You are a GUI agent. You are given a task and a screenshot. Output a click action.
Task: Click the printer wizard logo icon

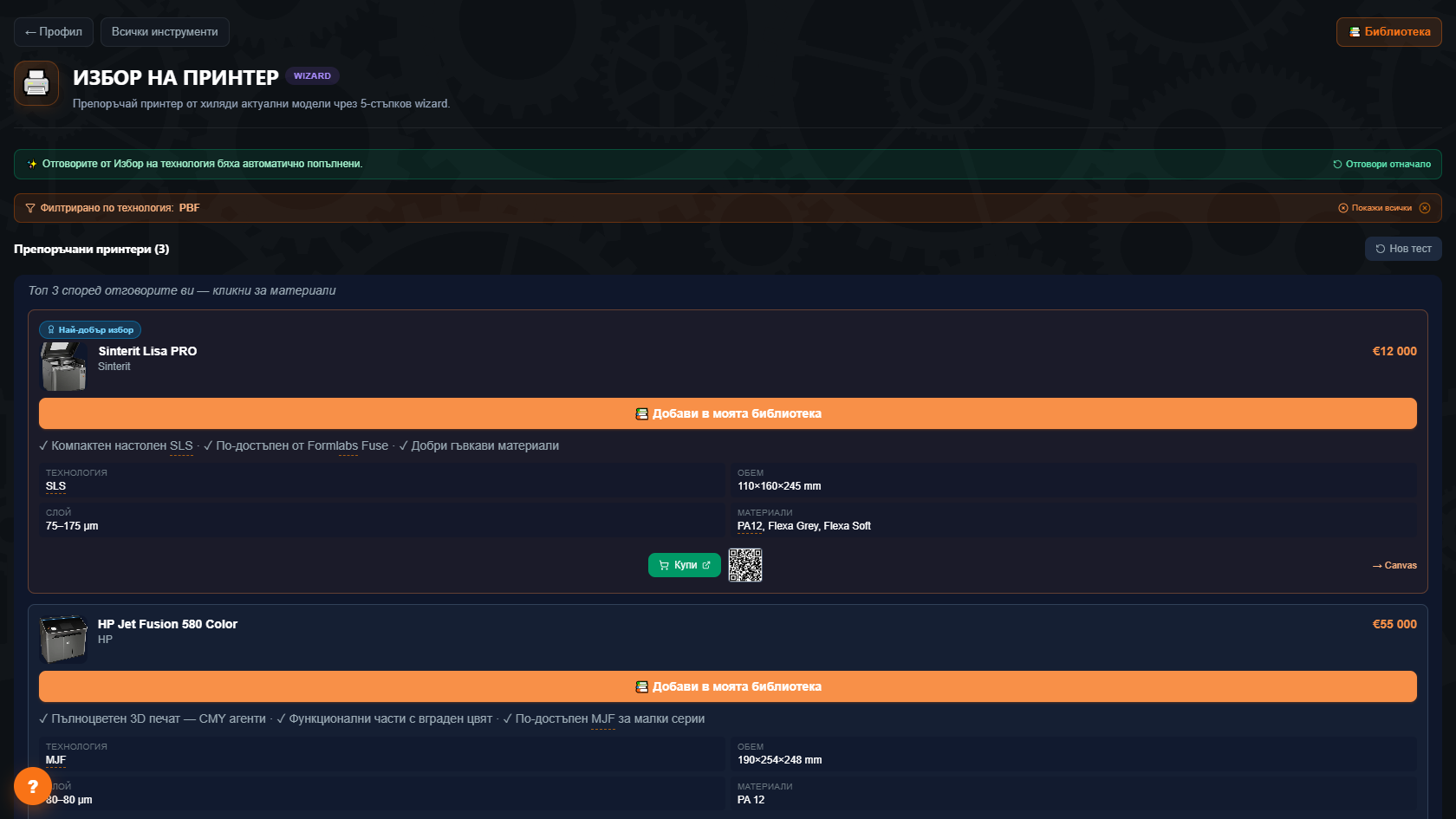tap(36, 83)
